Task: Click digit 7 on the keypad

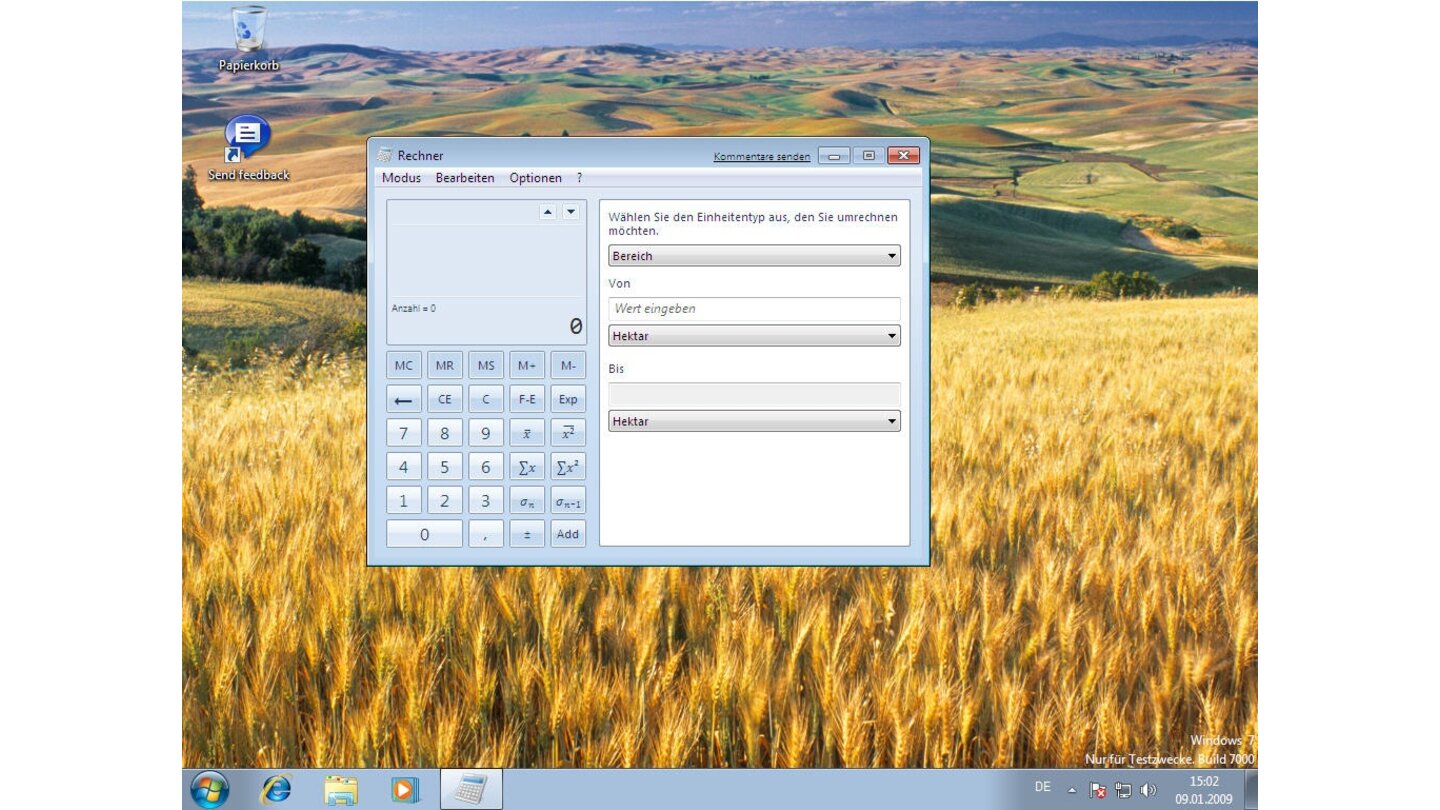Action: tap(403, 432)
